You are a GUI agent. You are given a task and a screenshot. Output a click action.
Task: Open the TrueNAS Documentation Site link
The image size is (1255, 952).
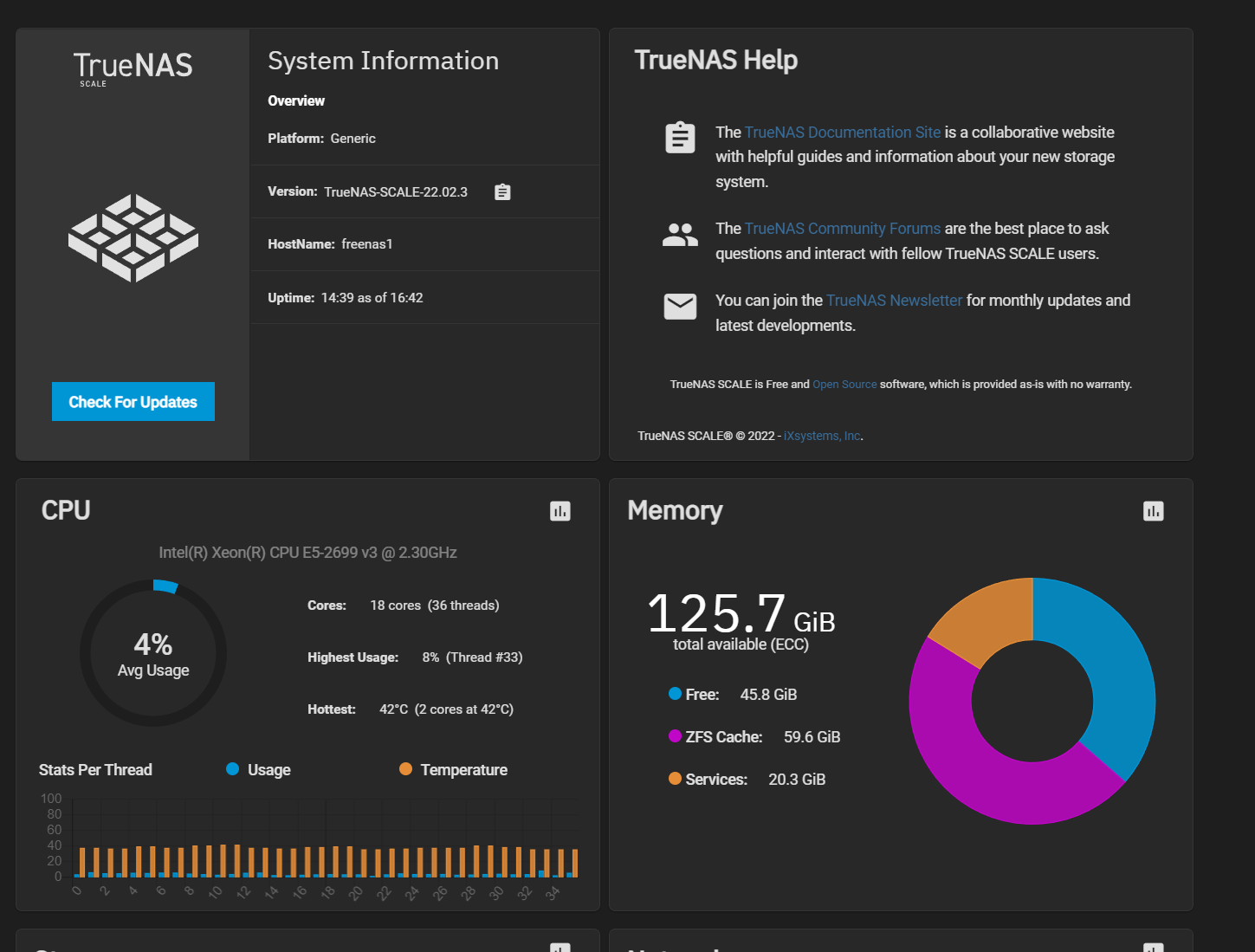point(843,133)
